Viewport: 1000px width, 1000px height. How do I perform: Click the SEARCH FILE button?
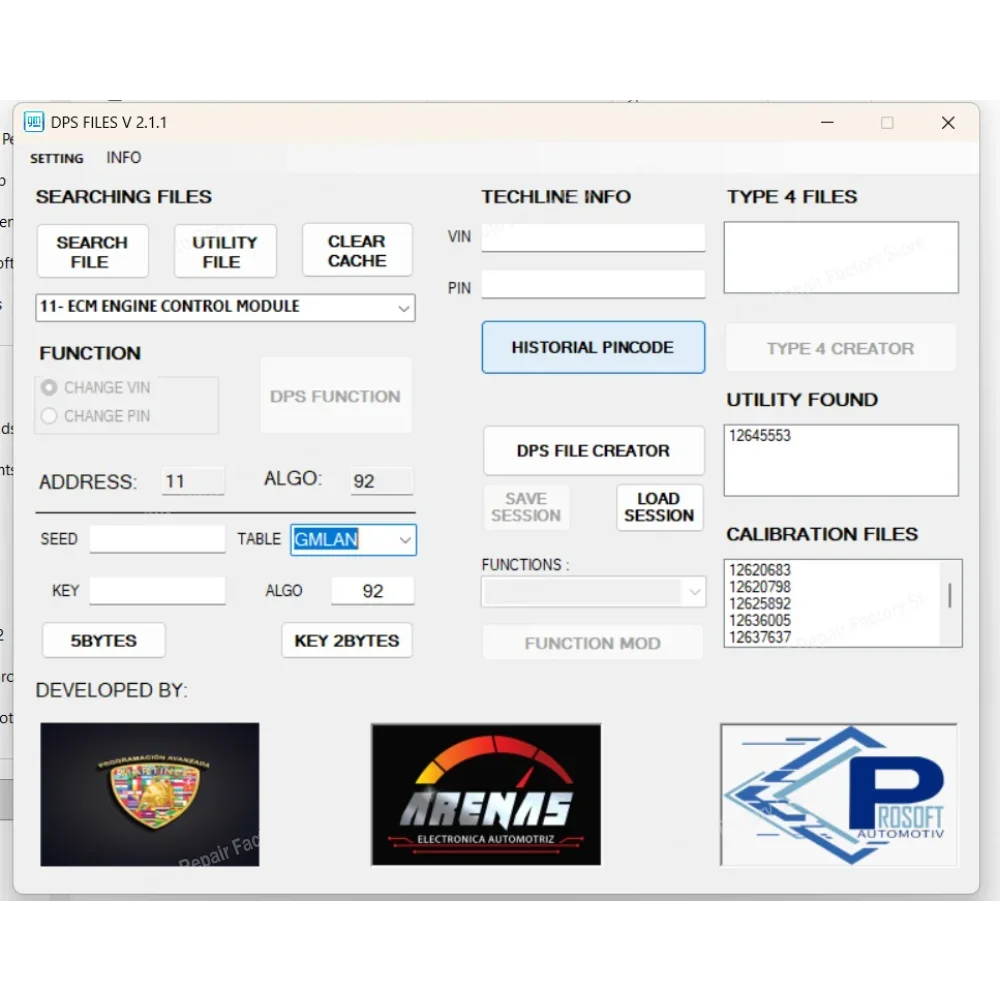tap(92, 251)
